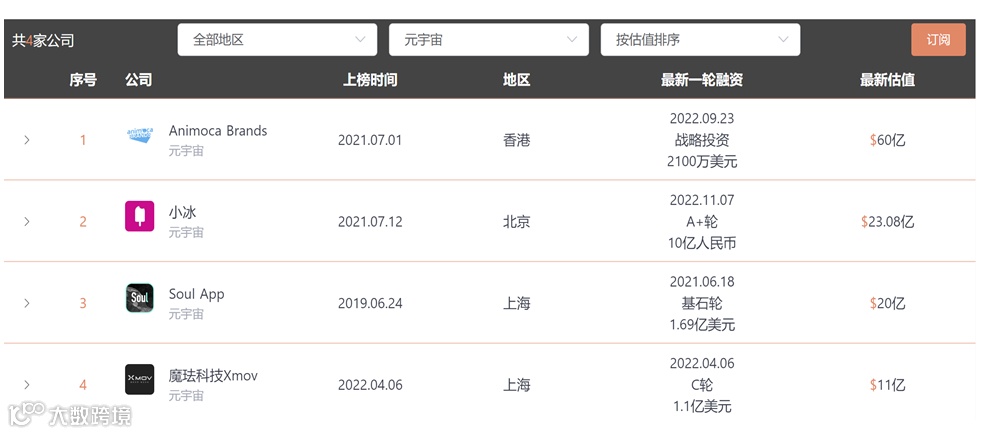The height and width of the screenshot is (434, 1006).
Task: Click the 北京 region cell
Action: [x=516, y=221]
